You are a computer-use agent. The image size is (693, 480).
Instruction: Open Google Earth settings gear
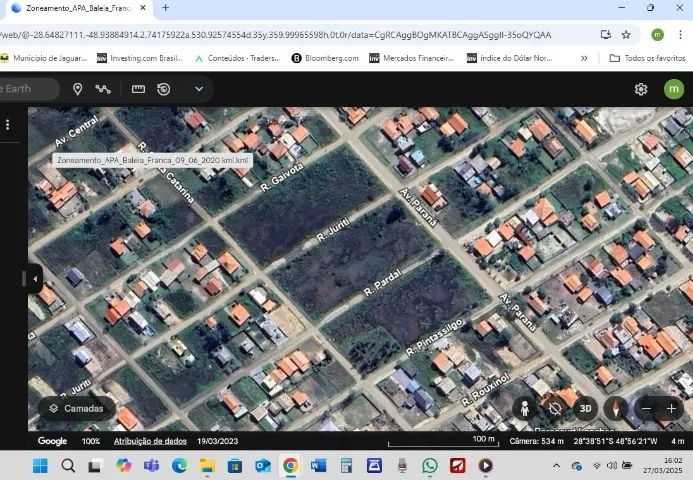point(641,89)
